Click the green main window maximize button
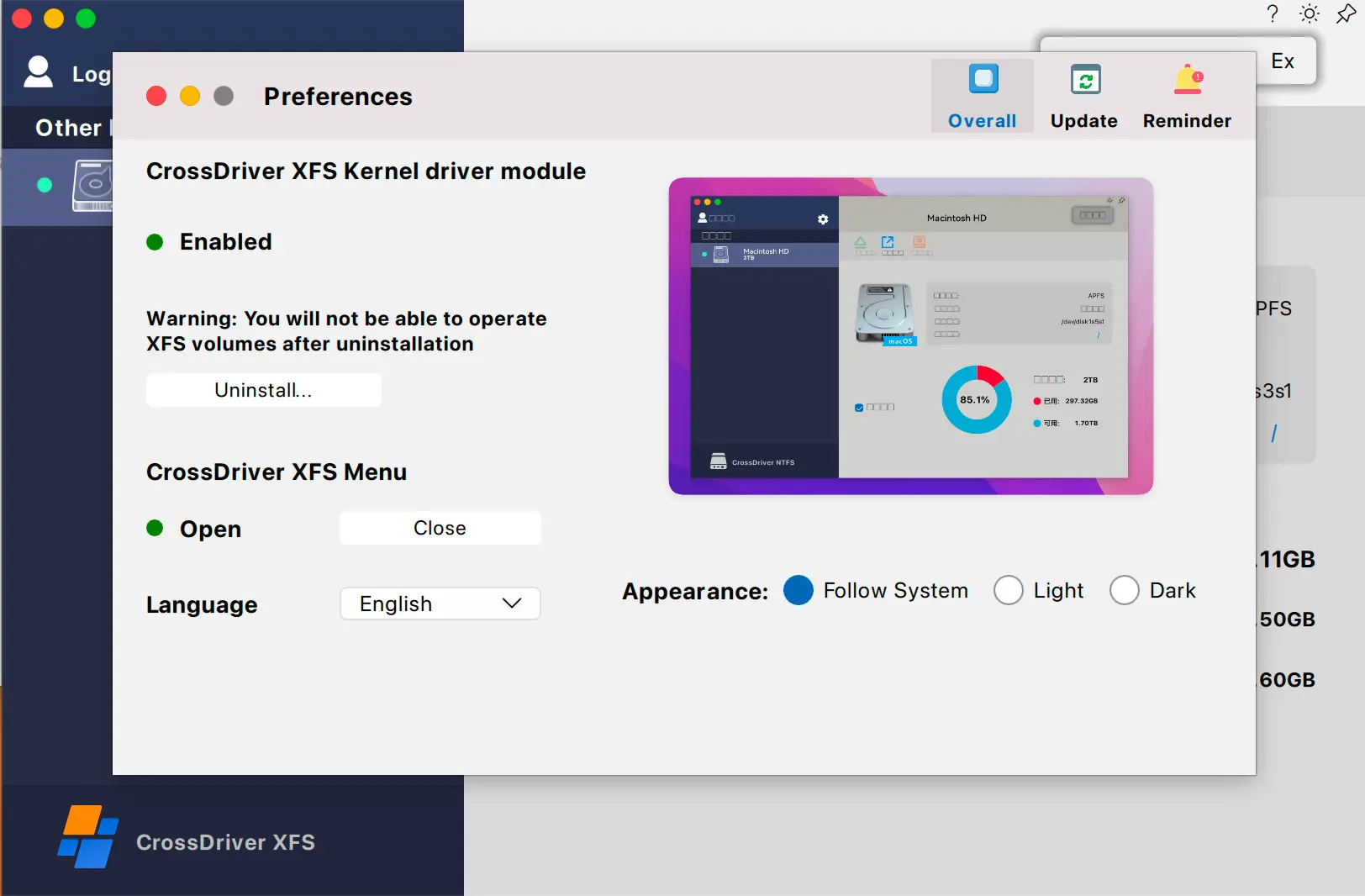This screenshot has height=896, width=1365. pos(86,18)
